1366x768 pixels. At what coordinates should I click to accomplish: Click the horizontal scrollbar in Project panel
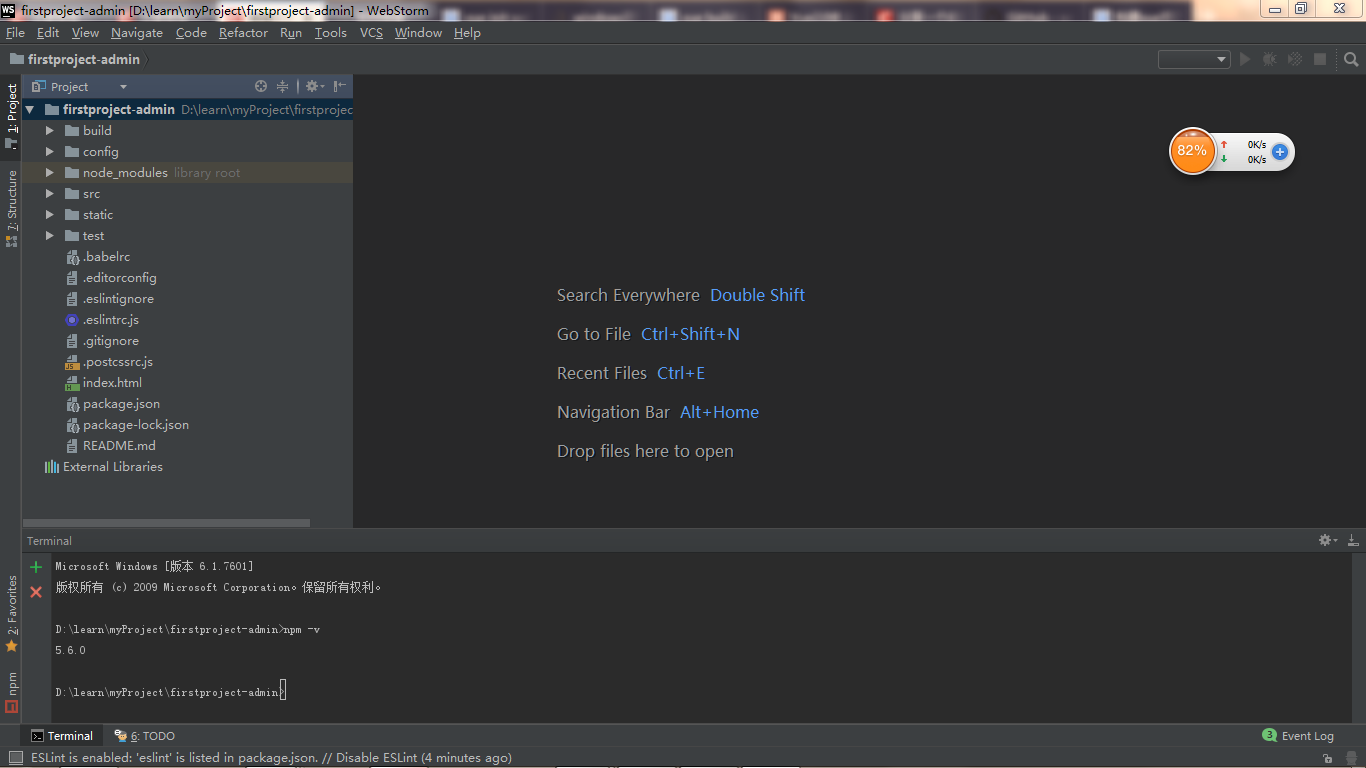pyautogui.click(x=166, y=522)
